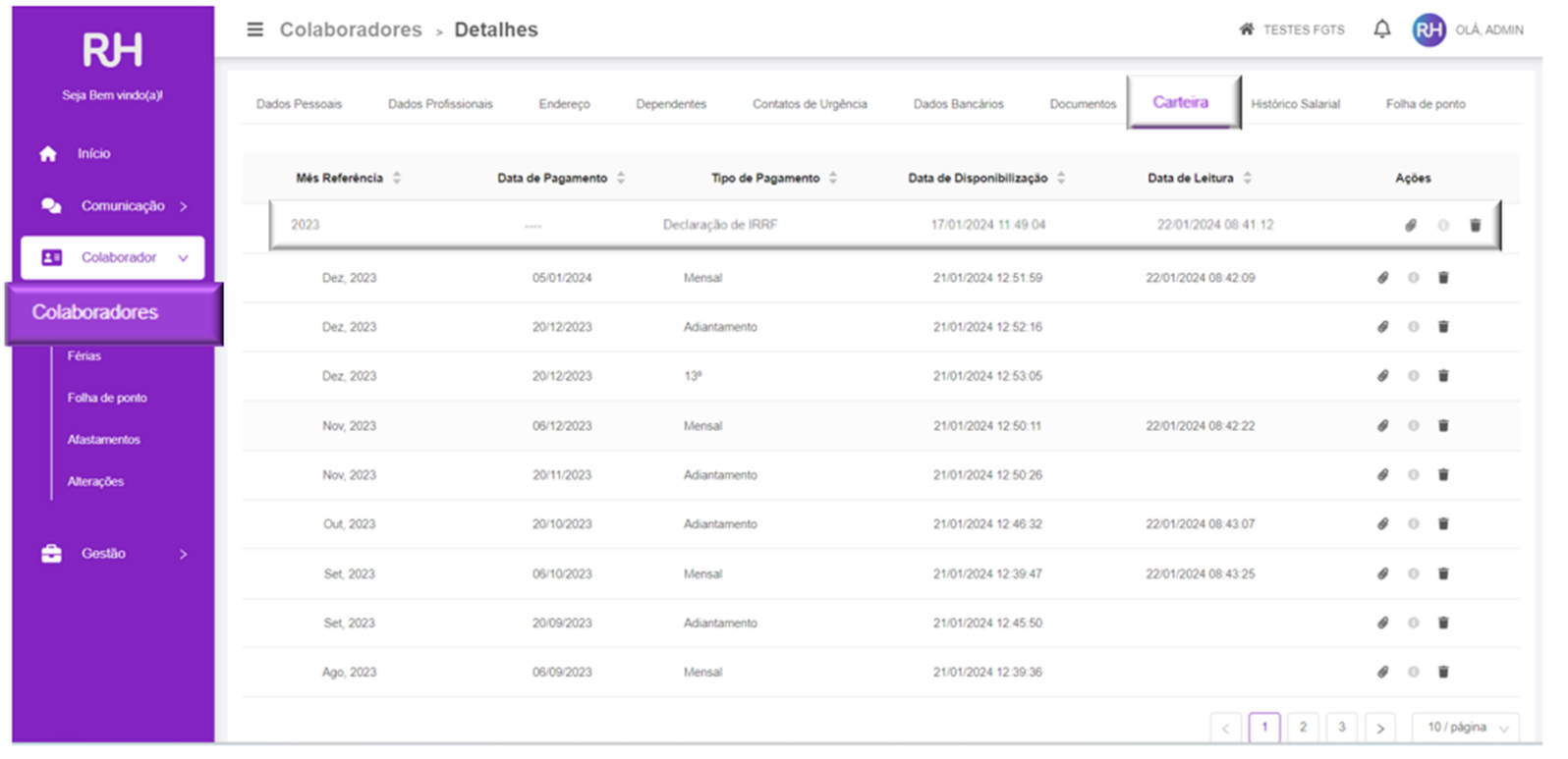Sort by Tipo de Pagamento column arrows
The height and width of the screenshot is (759, 1568).
(x=833, y=178)
